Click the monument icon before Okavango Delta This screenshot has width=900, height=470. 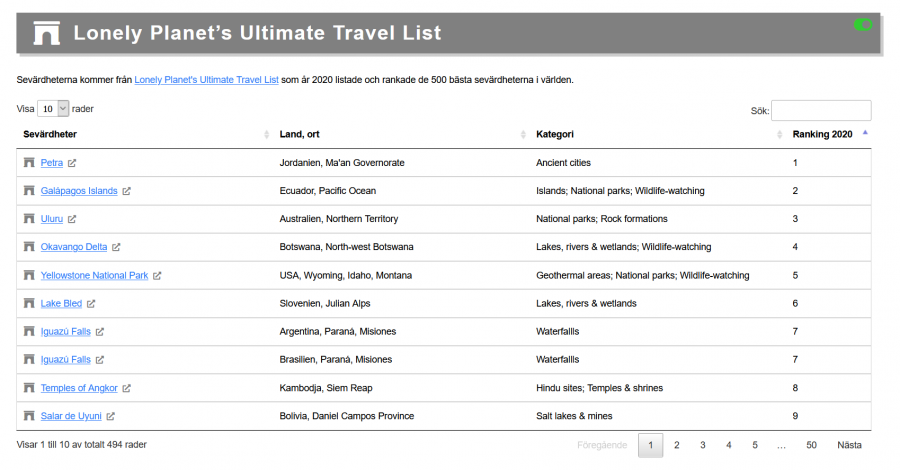(29, 247)
